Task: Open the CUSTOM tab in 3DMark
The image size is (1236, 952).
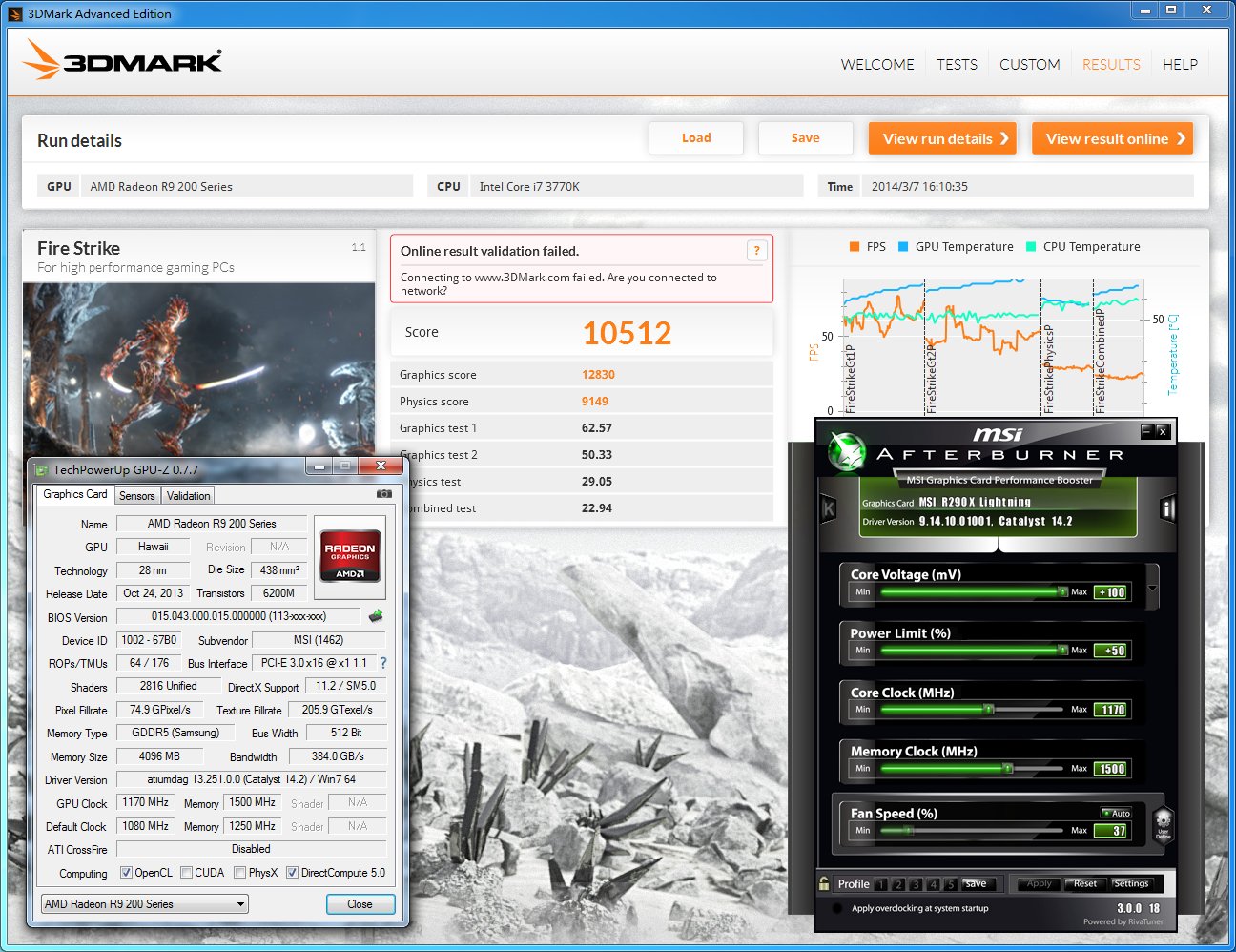Action: click(x=1030, y=64)
